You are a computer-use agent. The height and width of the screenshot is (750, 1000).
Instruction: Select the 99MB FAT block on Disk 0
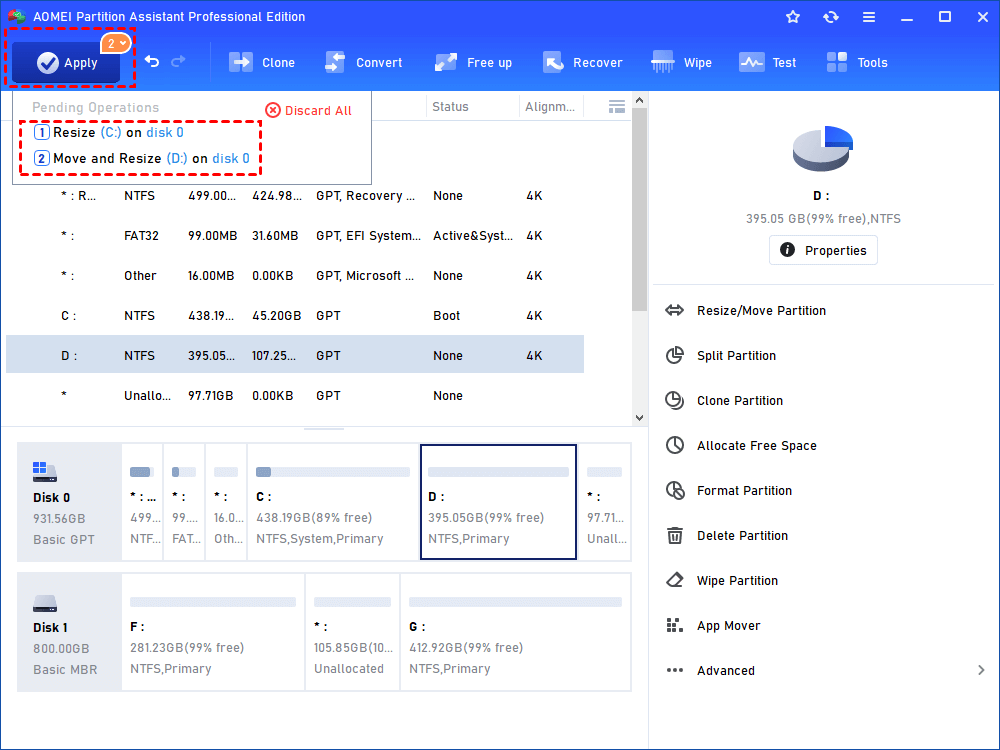tap(184, 503)
